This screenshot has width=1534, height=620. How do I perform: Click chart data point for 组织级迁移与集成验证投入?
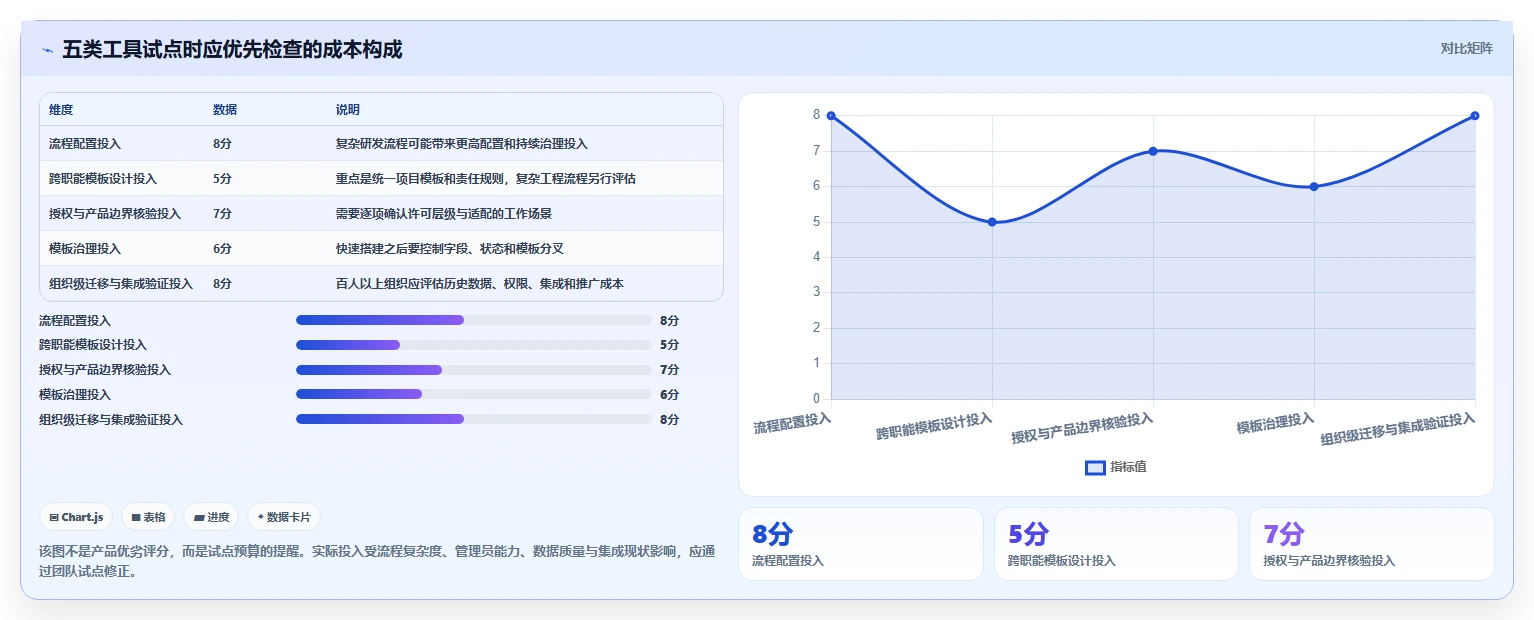point(1475,116)
